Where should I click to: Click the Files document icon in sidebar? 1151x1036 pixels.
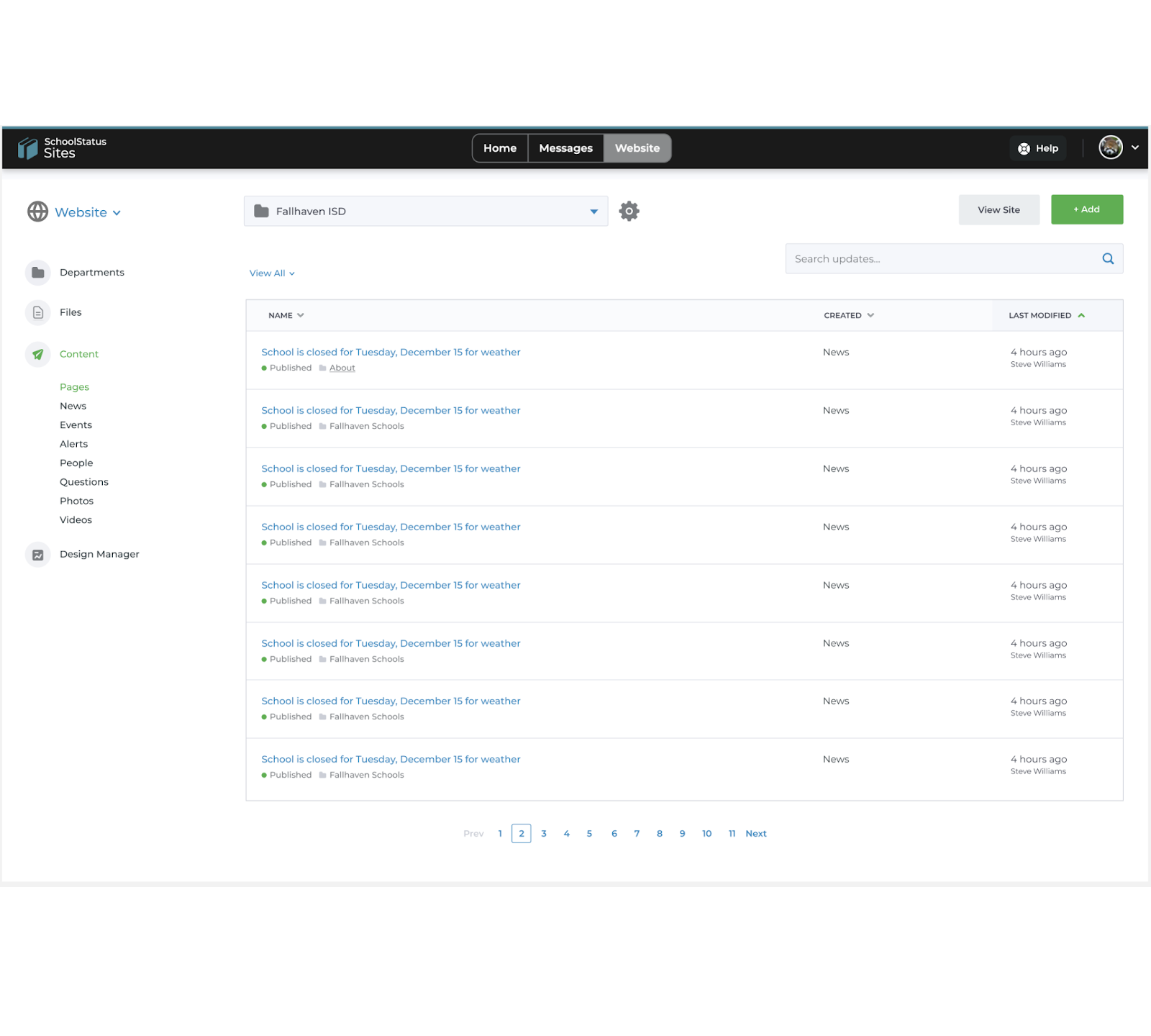[x=37, y=312]
